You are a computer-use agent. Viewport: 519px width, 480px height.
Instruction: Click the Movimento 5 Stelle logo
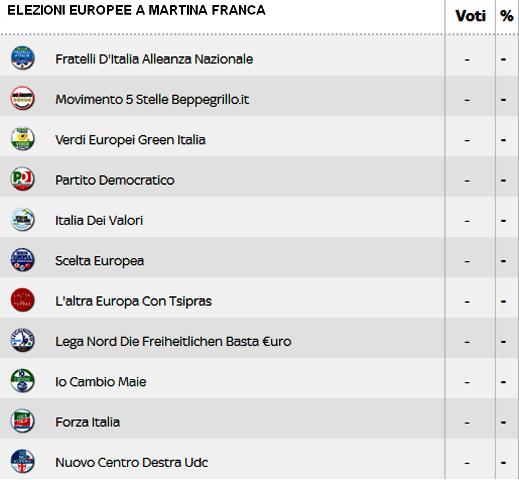(22, 98)
